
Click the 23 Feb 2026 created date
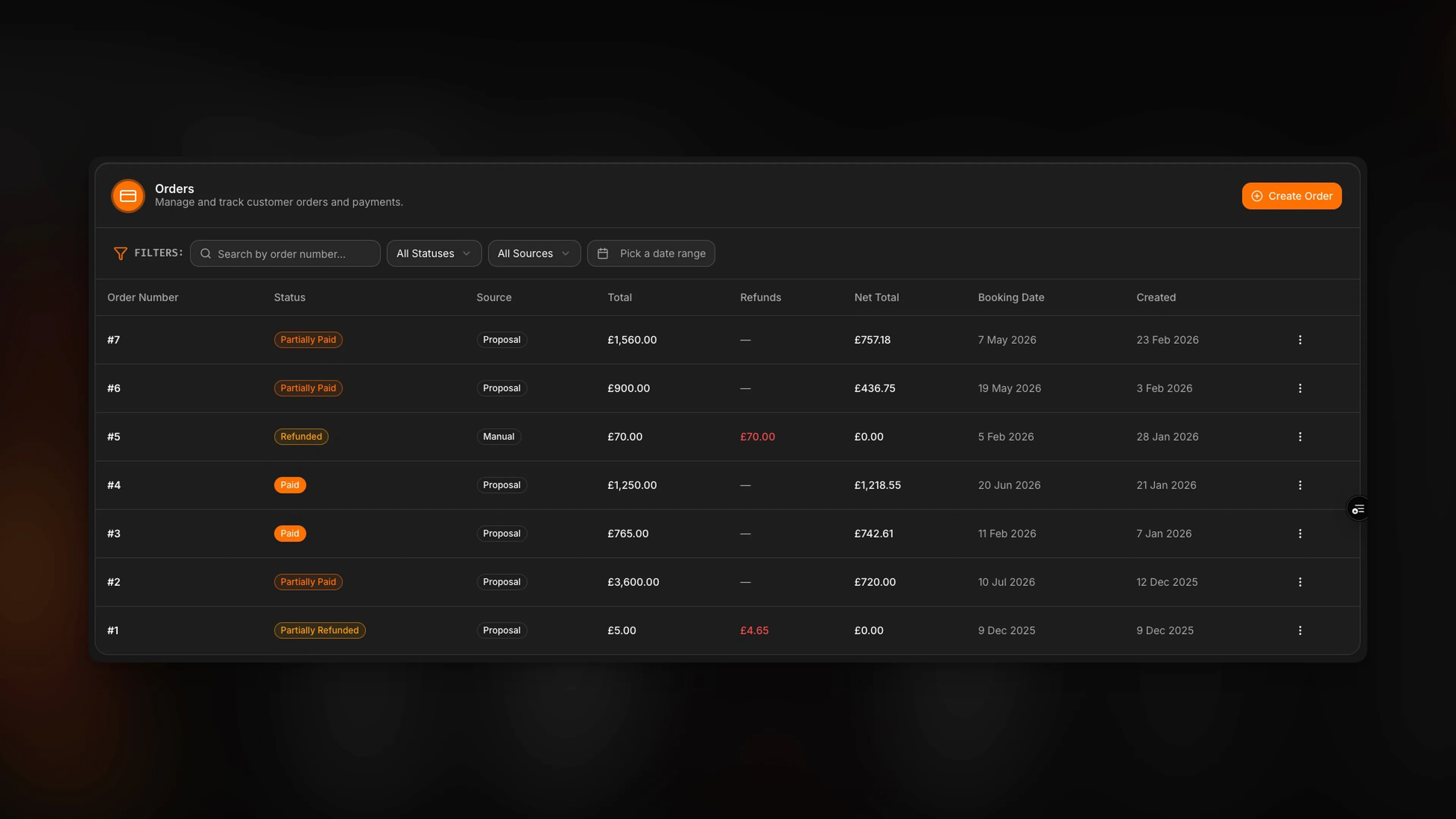tap(1167, 340)
